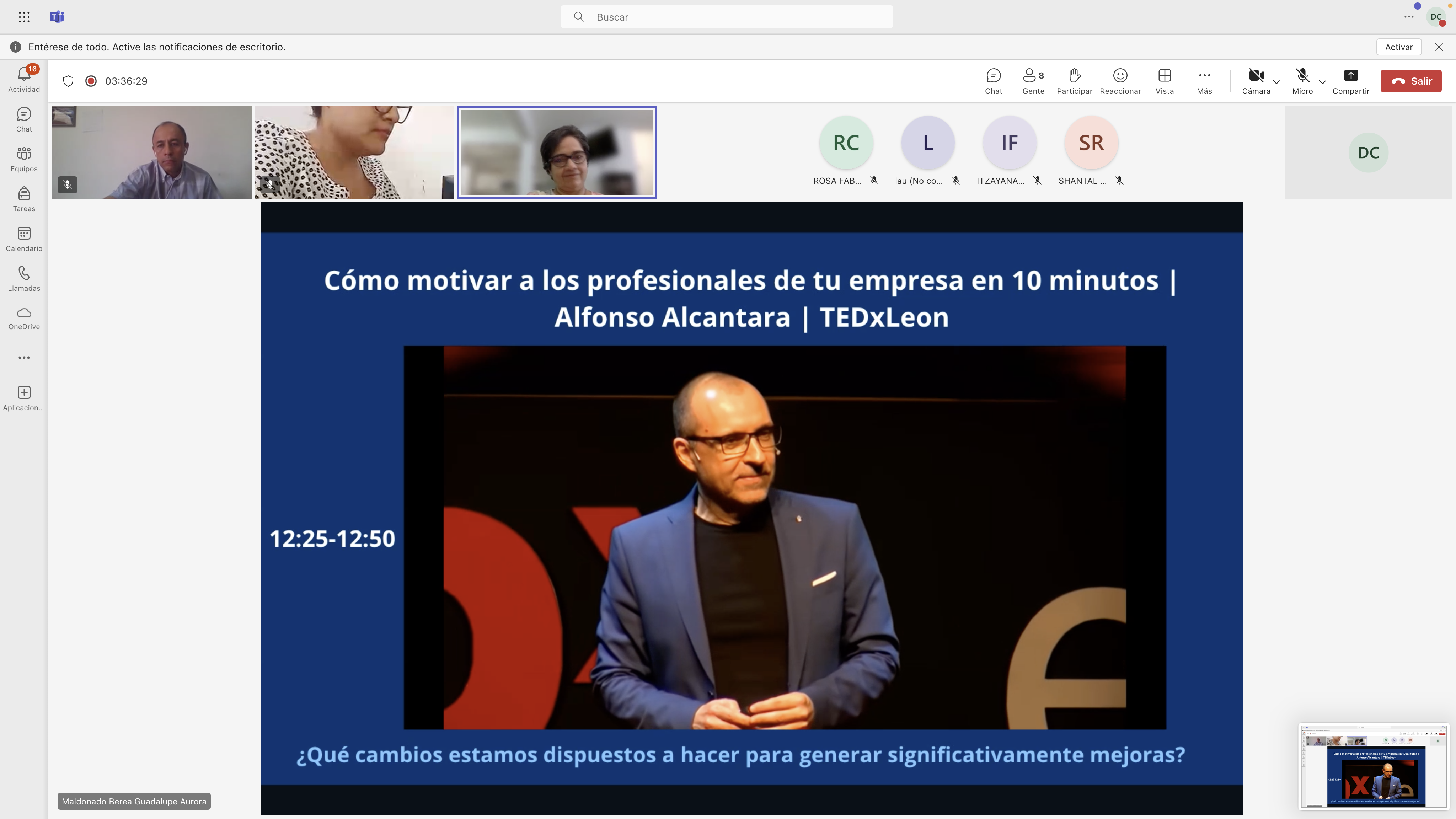
Task: Click the red recording indicator icon
Action: [90, 81]
